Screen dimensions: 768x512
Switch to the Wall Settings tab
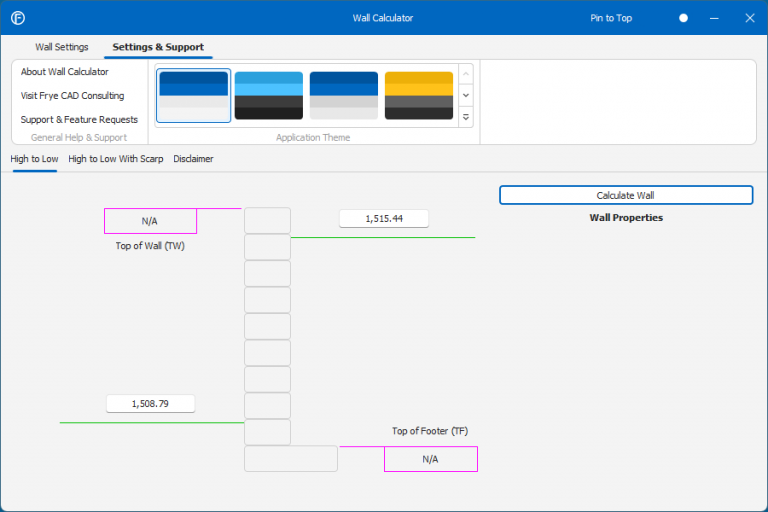pyautogui.click(x=61, y=47)
